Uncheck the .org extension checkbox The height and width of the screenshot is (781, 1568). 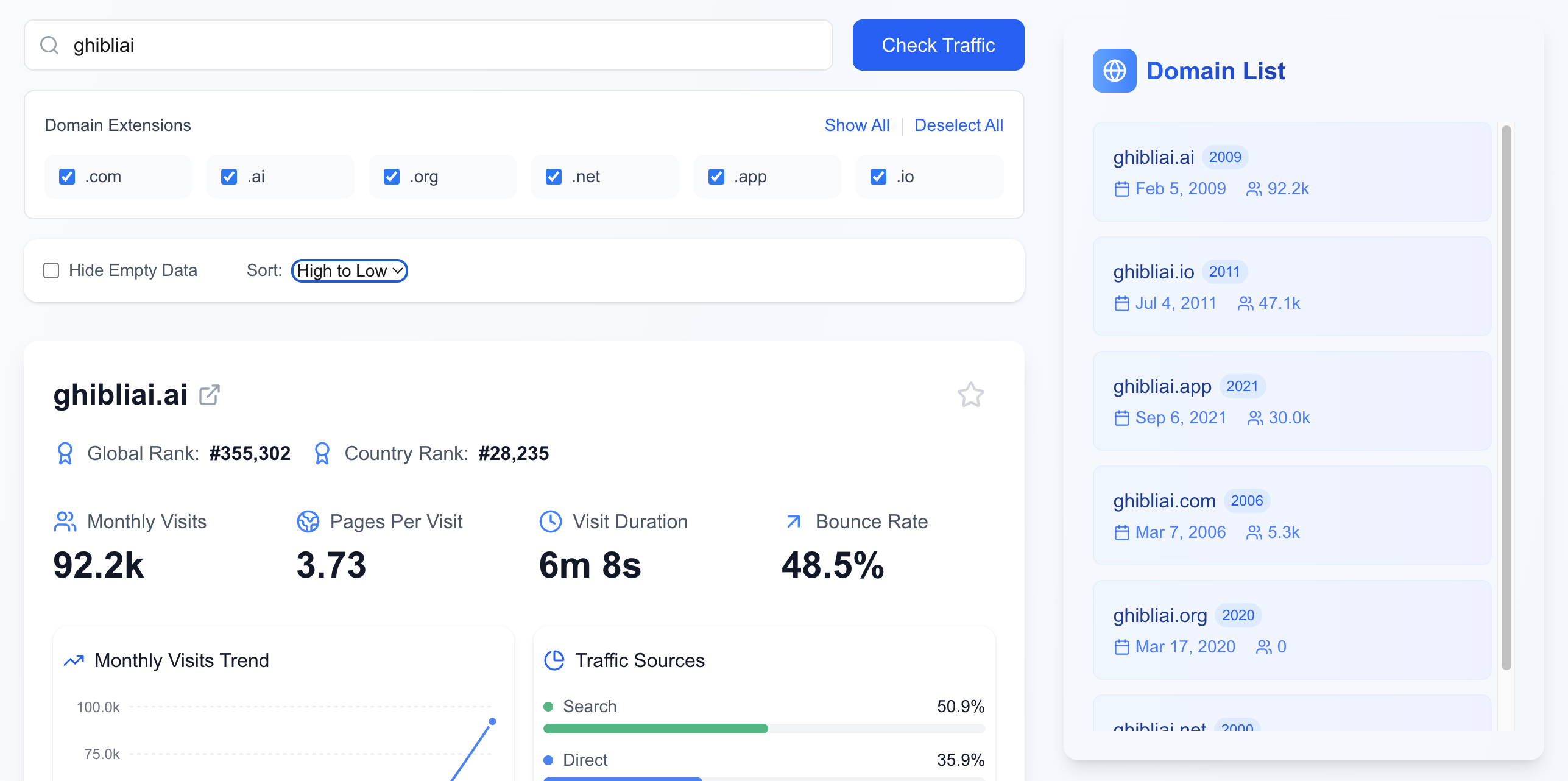392,177
